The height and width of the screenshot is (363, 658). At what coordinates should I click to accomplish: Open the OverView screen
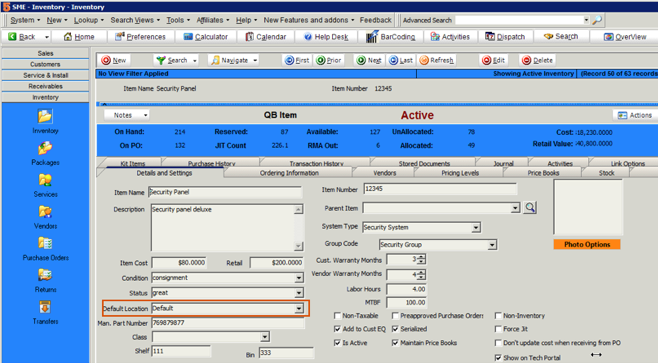(625, 37)
